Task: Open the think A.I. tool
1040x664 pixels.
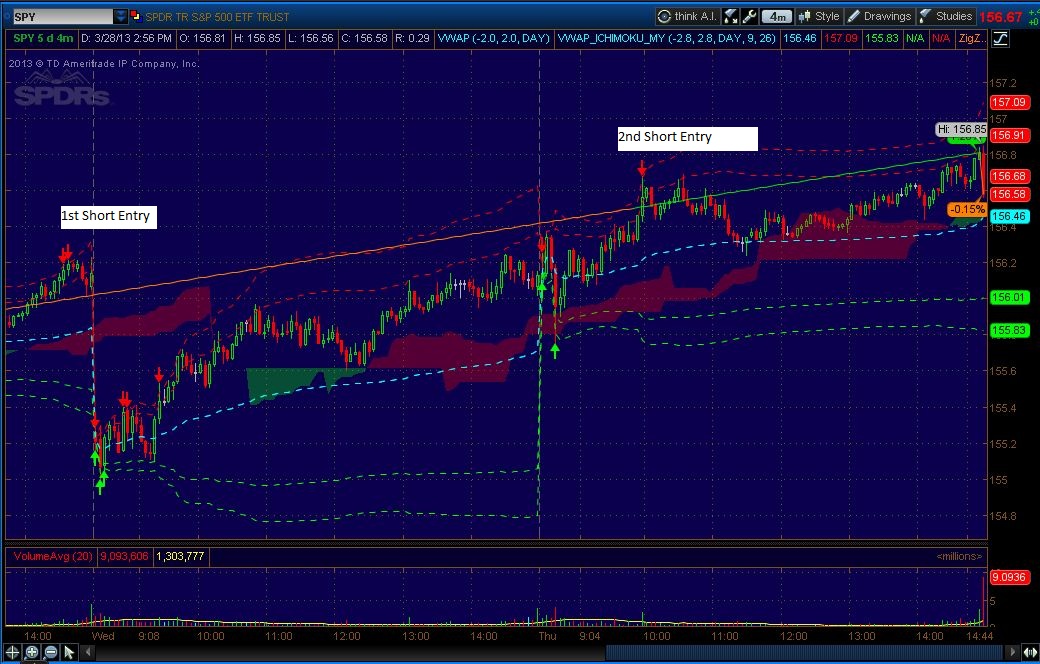Action: click(x=687, y=16)
